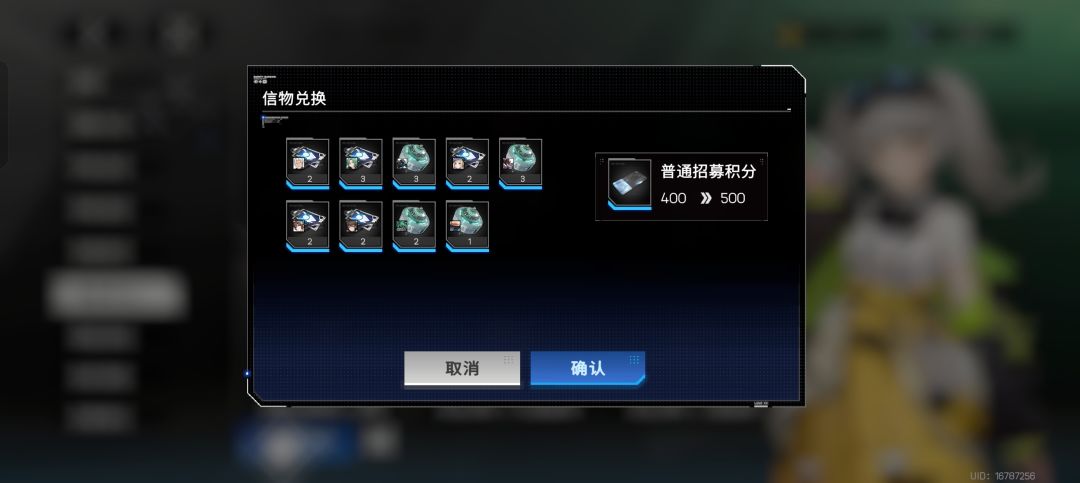Screen dimensions: 1080x483
Task: Confirm the exchange with the 确认 button
Action: coord(588,369)
